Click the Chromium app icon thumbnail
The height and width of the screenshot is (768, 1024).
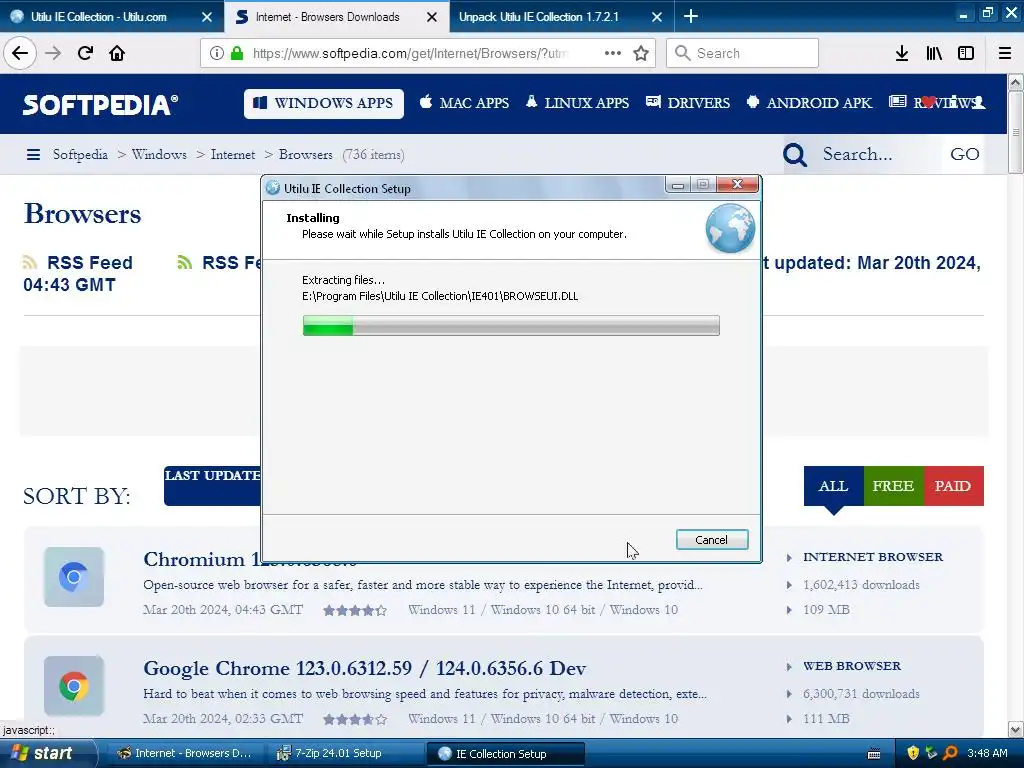click(74, 577)
